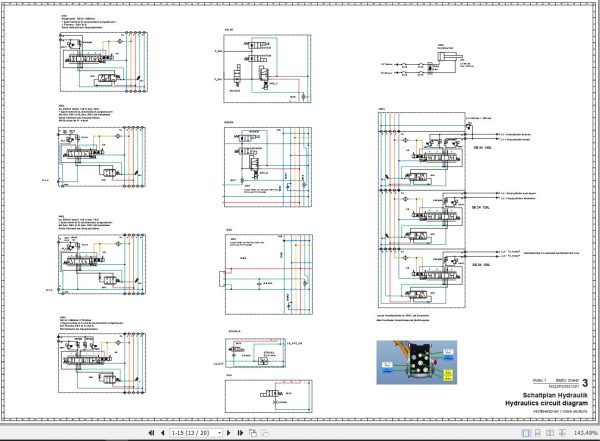Image resolution: width=600 pixels, height=441 pixels.
Task: Click the previous view icon
Action: click(253, 433)
